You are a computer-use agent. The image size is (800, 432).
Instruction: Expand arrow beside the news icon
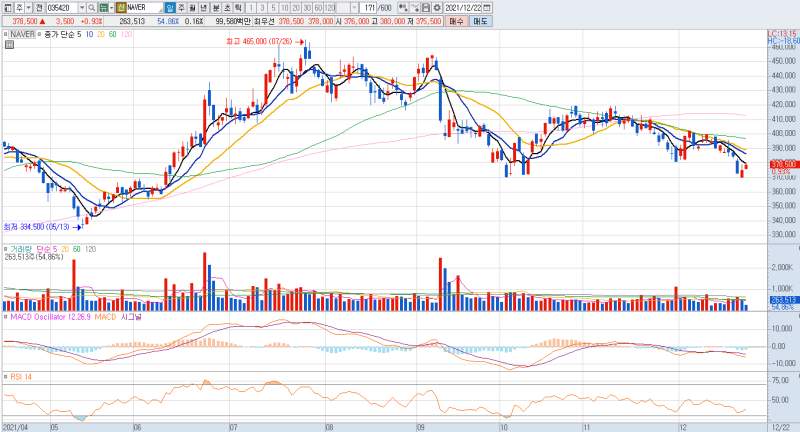coord(112,8)
